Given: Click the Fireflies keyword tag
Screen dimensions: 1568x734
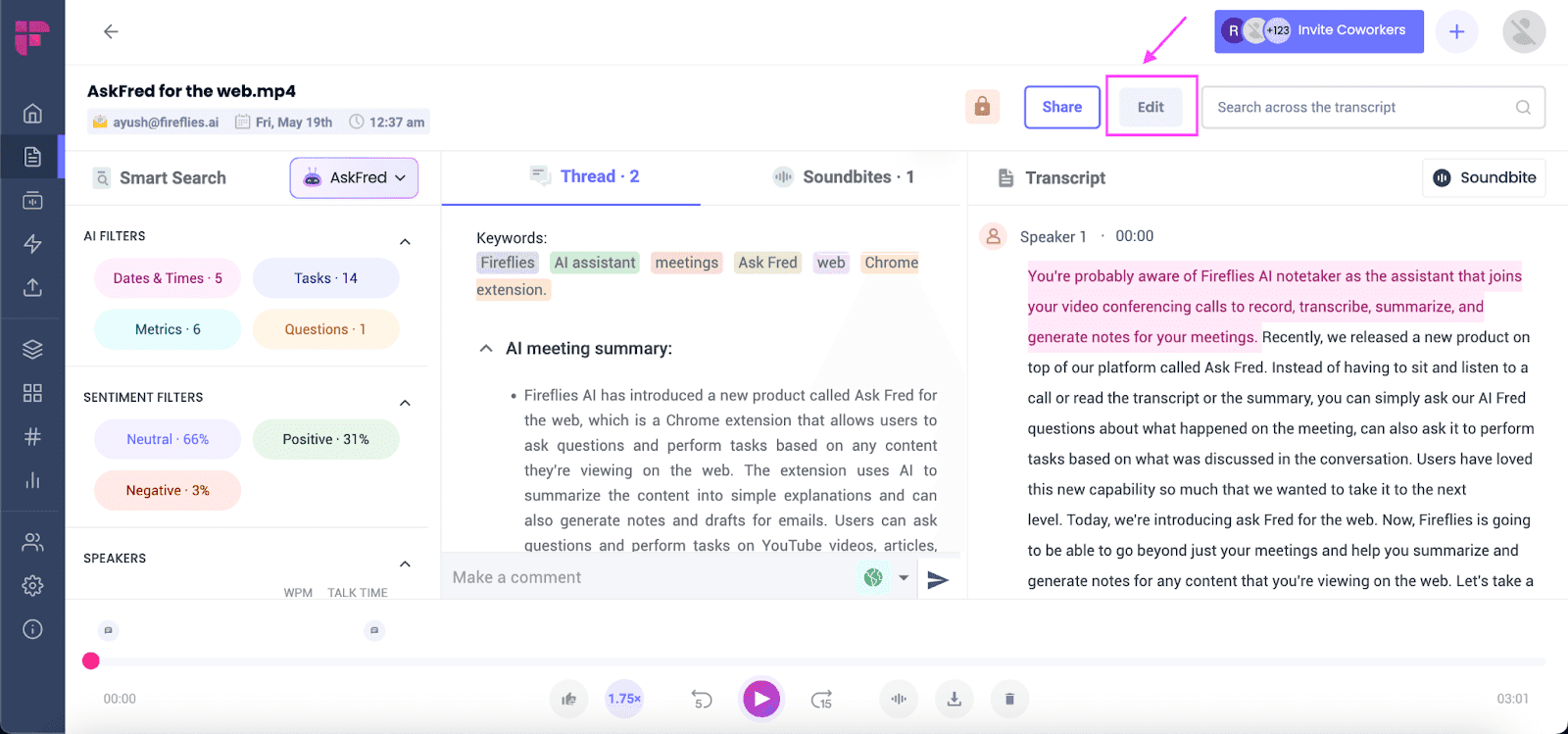Looking at the screenshot, I should [508, 263].
